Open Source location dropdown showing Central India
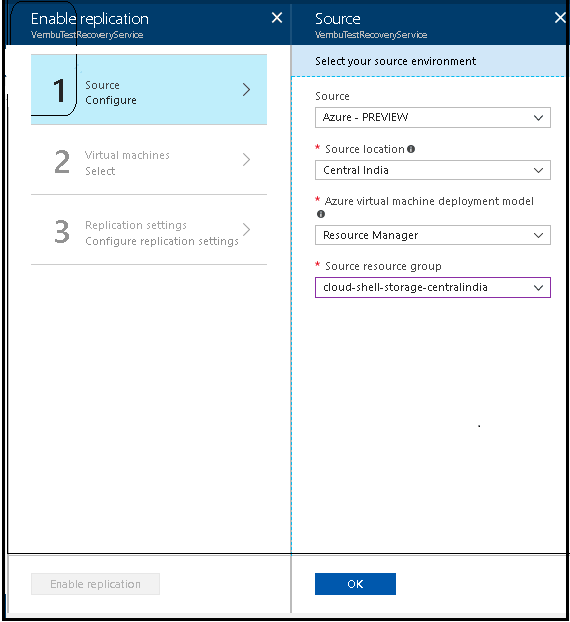 click(433, 170)
